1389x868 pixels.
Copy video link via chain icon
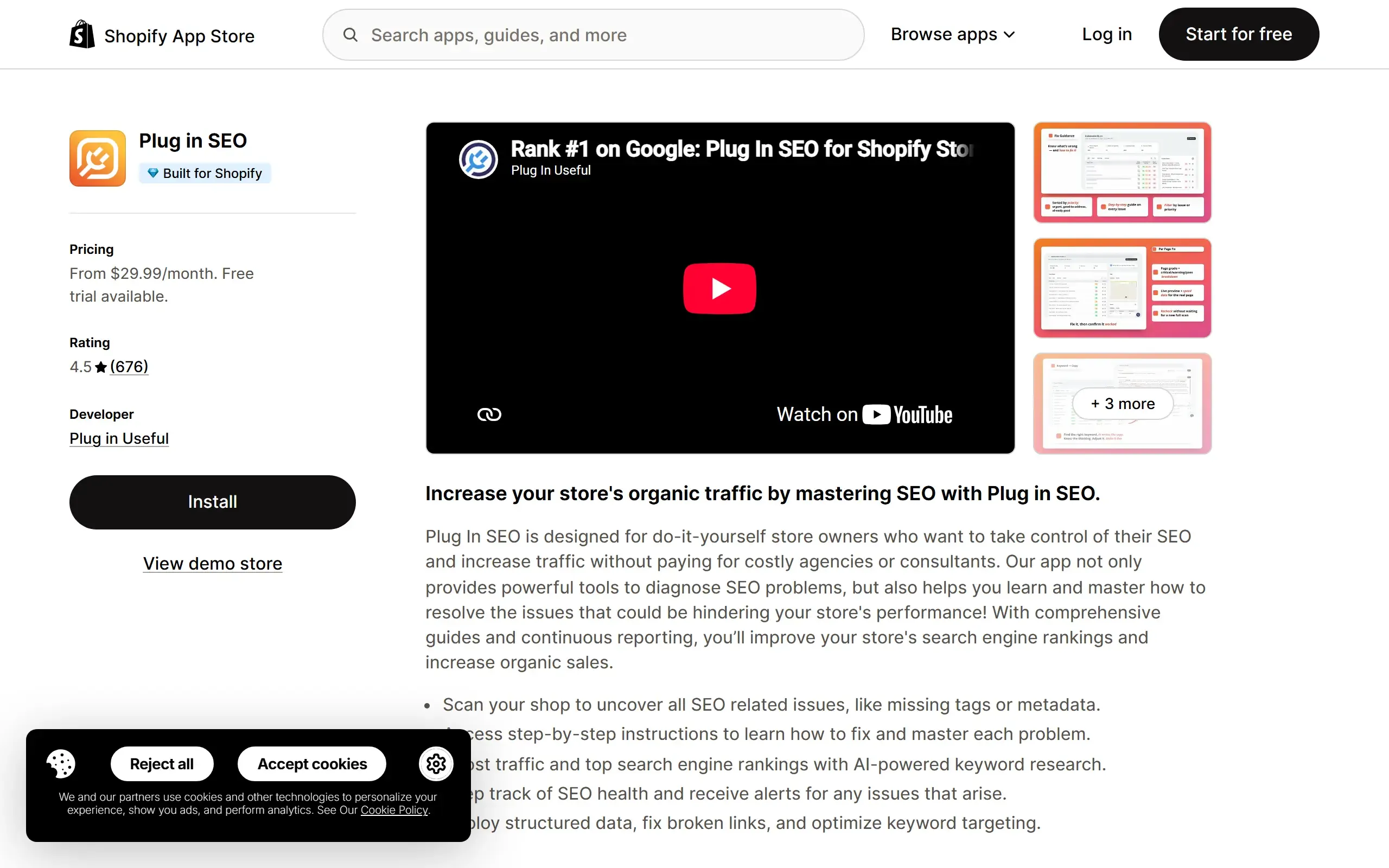(489, 414)
